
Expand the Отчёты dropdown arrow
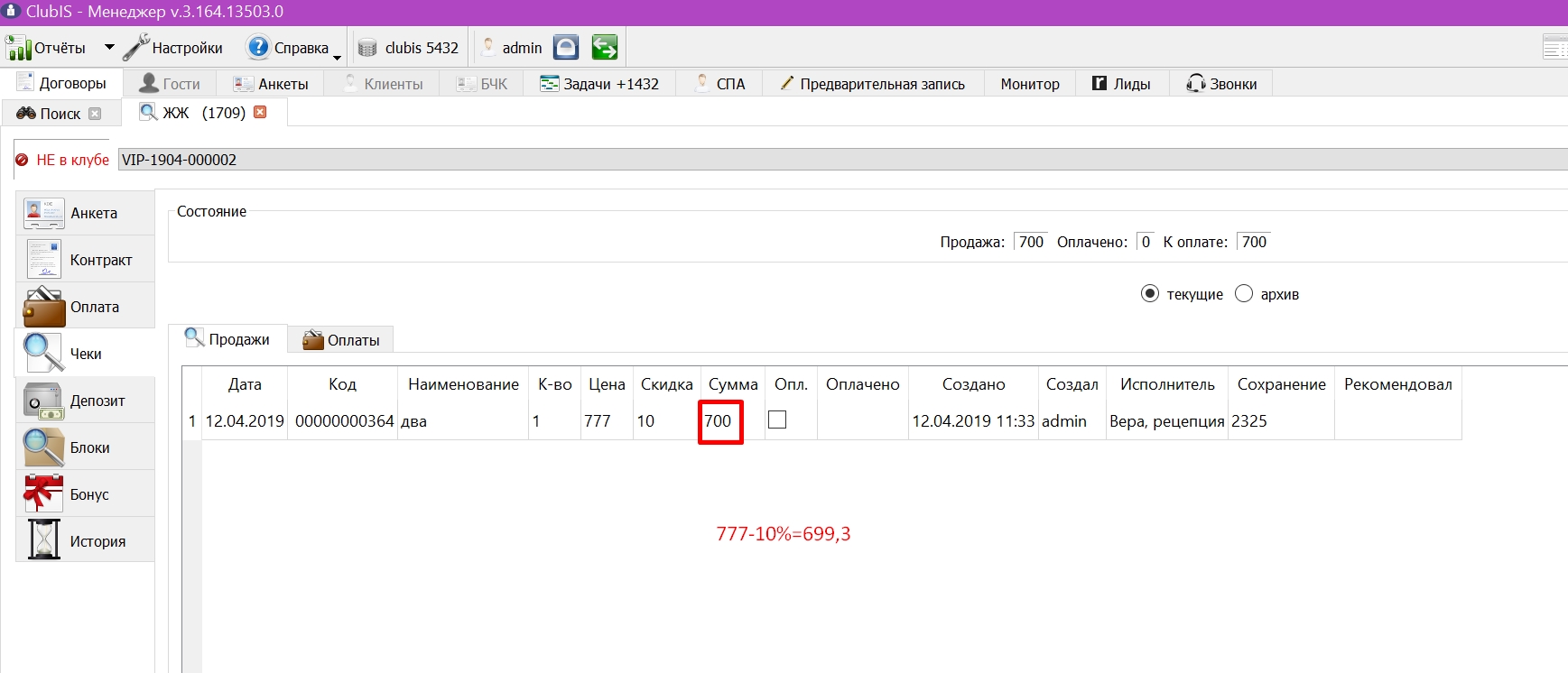(x=109, y=47)
